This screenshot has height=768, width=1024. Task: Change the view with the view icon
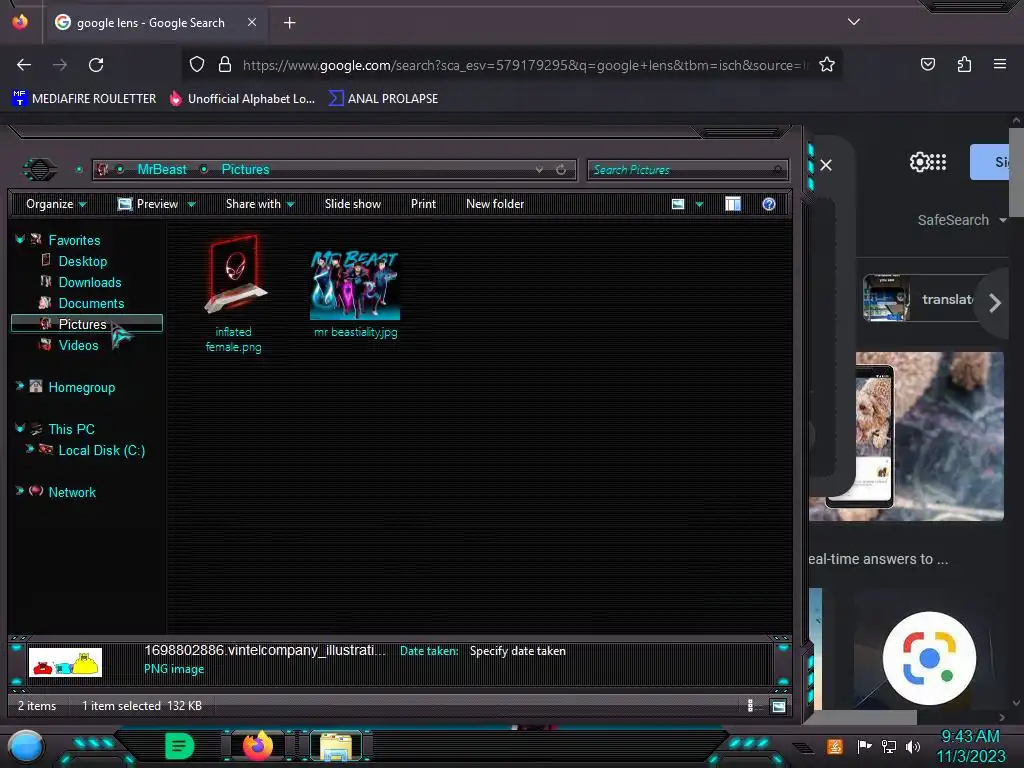678,204
